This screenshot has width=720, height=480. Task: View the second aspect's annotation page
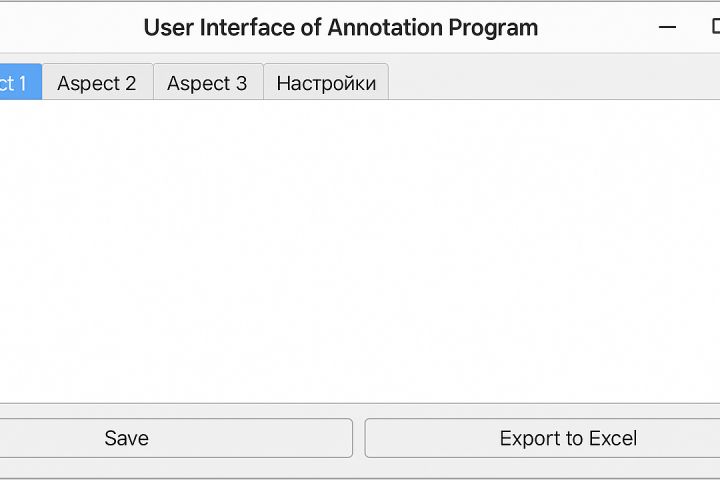[x=97, y=83]
